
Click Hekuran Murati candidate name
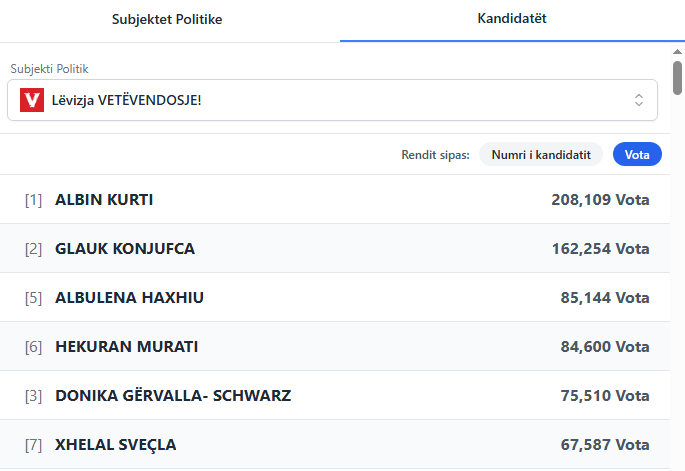coord(126,347)
